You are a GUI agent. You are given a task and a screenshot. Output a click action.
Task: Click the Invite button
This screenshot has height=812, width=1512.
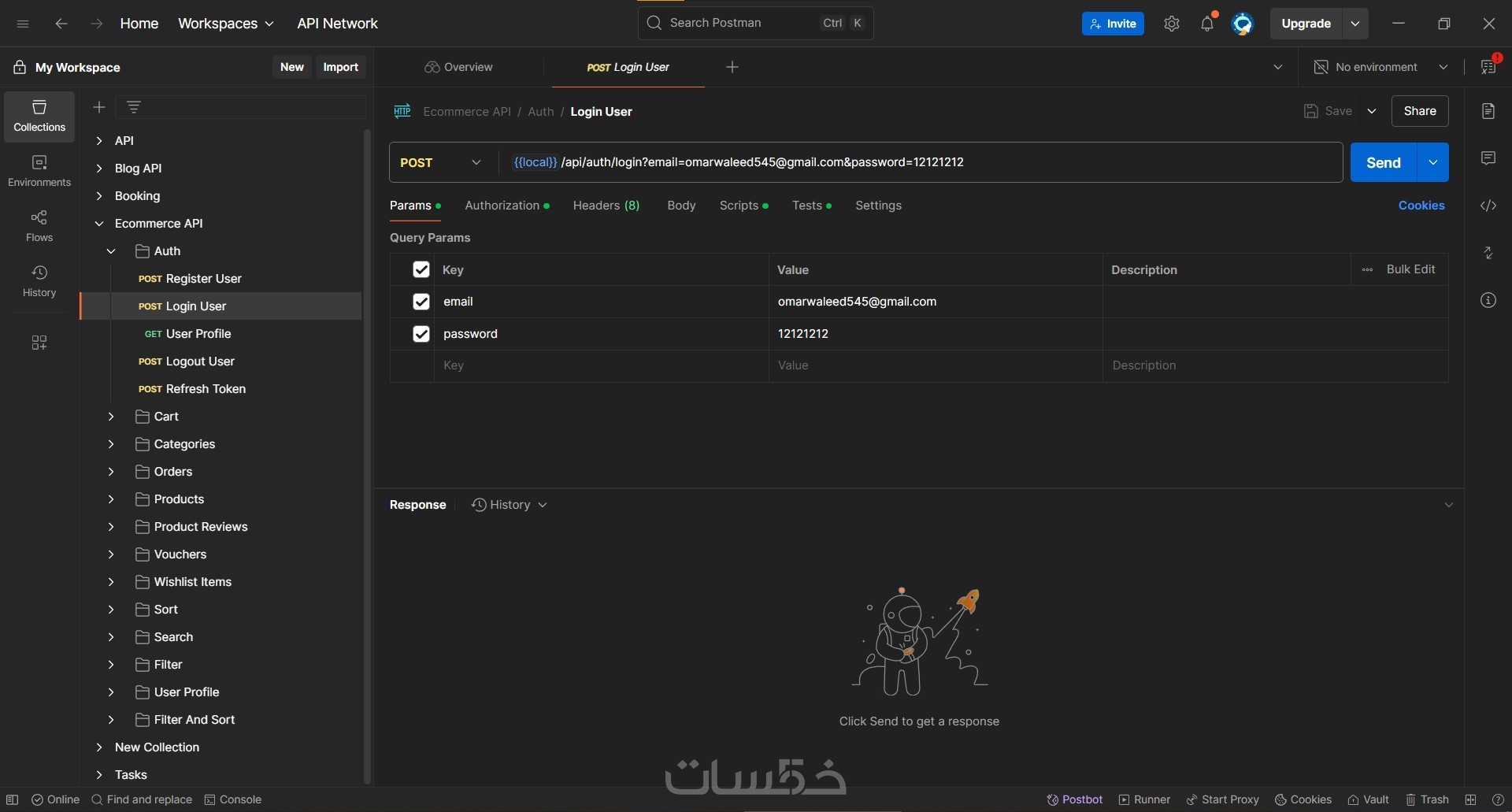coord(1113,24)
